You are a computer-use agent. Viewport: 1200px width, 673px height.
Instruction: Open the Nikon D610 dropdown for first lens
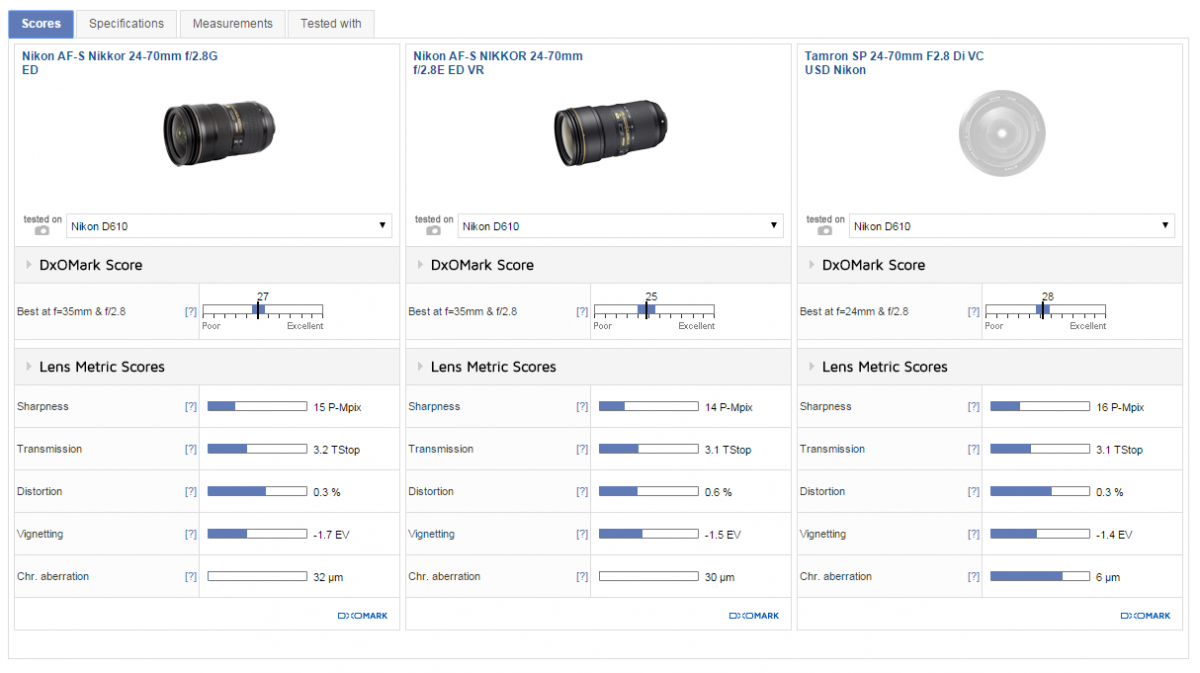pos(229,226)
